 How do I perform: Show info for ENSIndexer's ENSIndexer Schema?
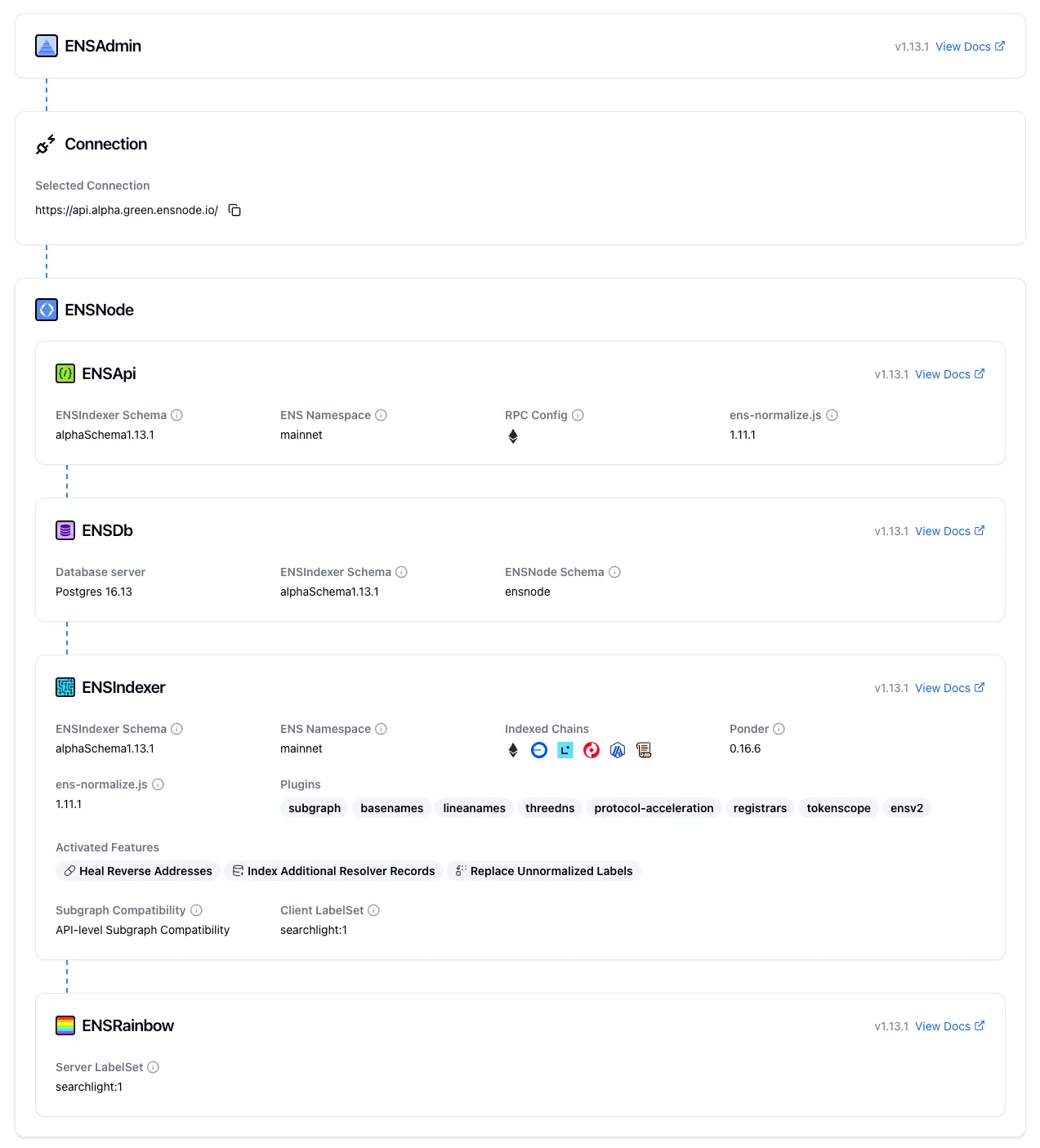click(x=176, y=729)
